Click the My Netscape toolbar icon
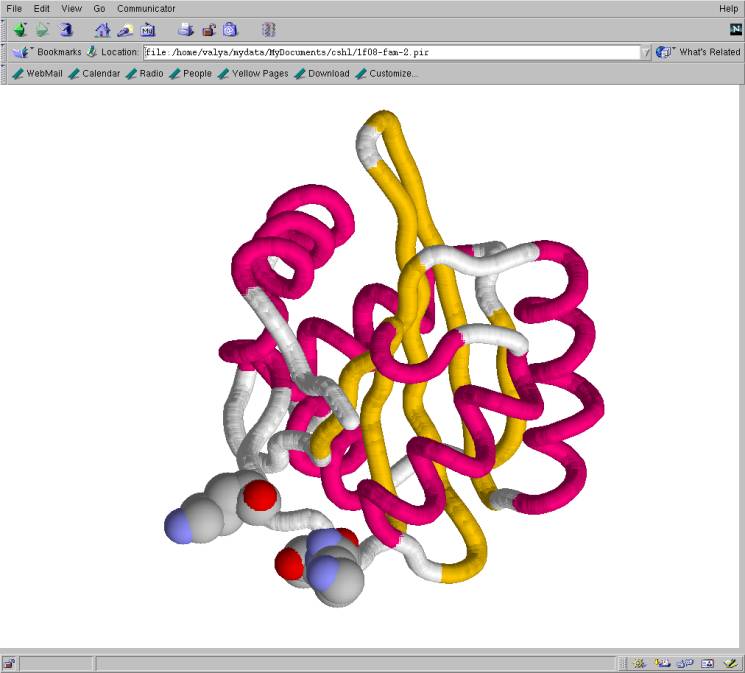The width and height of the screenshot is (745, 673). [x=148, y=30]
